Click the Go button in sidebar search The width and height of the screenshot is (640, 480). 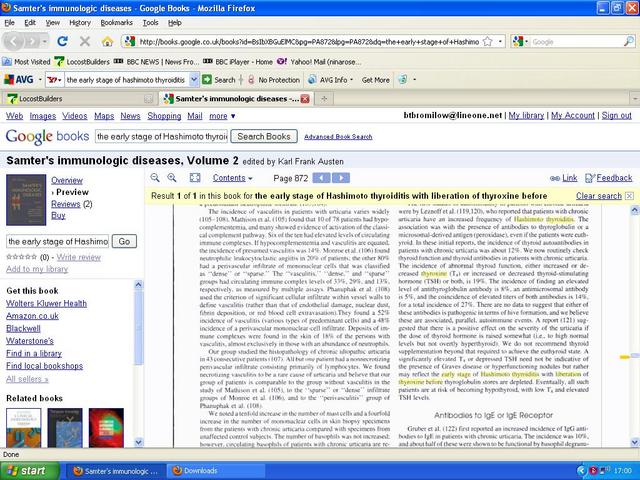pos(124,241)
